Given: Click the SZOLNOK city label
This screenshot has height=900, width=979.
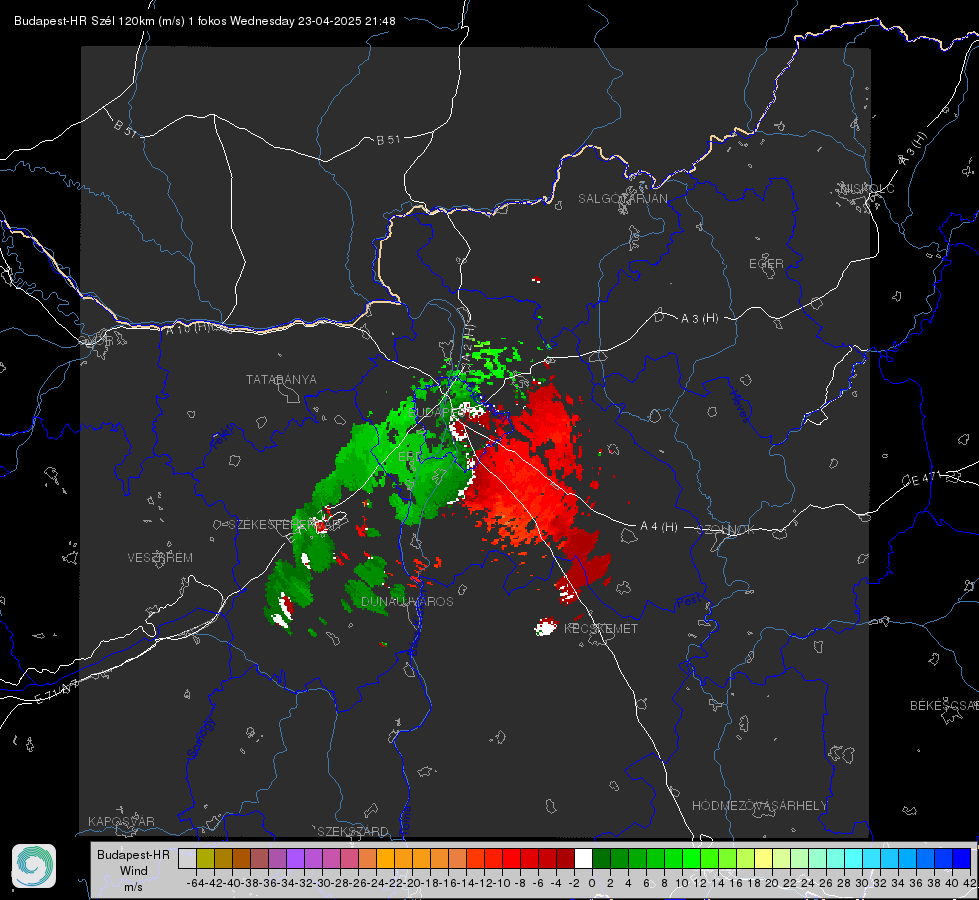Looking at the screenshot, I should (726, 530).
